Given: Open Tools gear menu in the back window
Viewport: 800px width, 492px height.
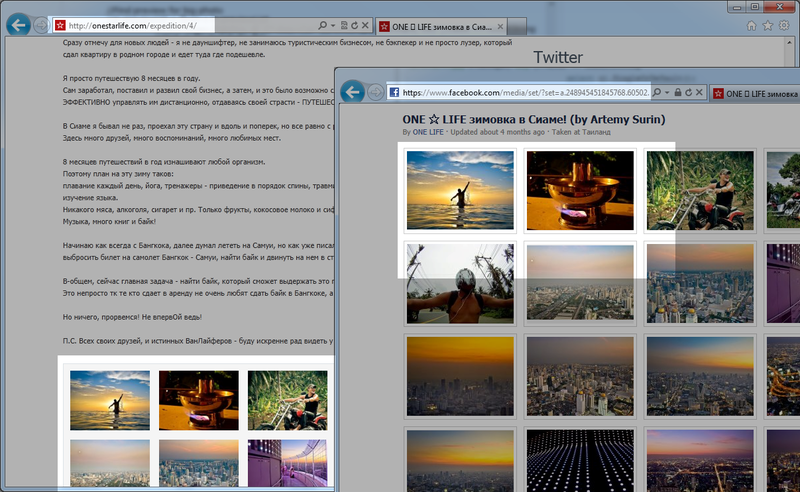Looking at the screenshot, I should tap(784, 26).
